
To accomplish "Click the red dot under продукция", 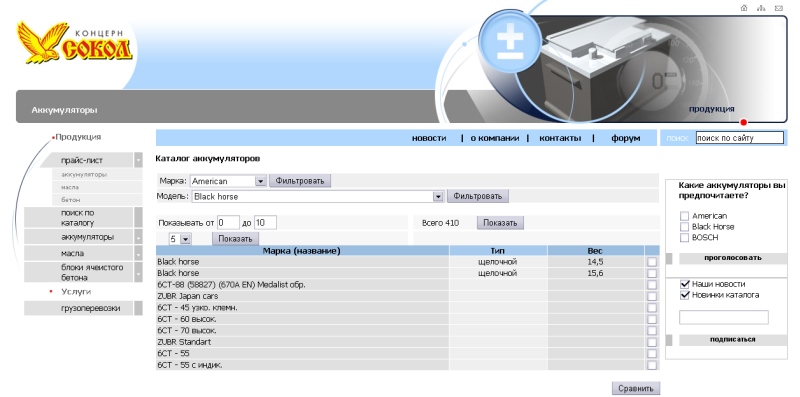I will click(743, 122).
